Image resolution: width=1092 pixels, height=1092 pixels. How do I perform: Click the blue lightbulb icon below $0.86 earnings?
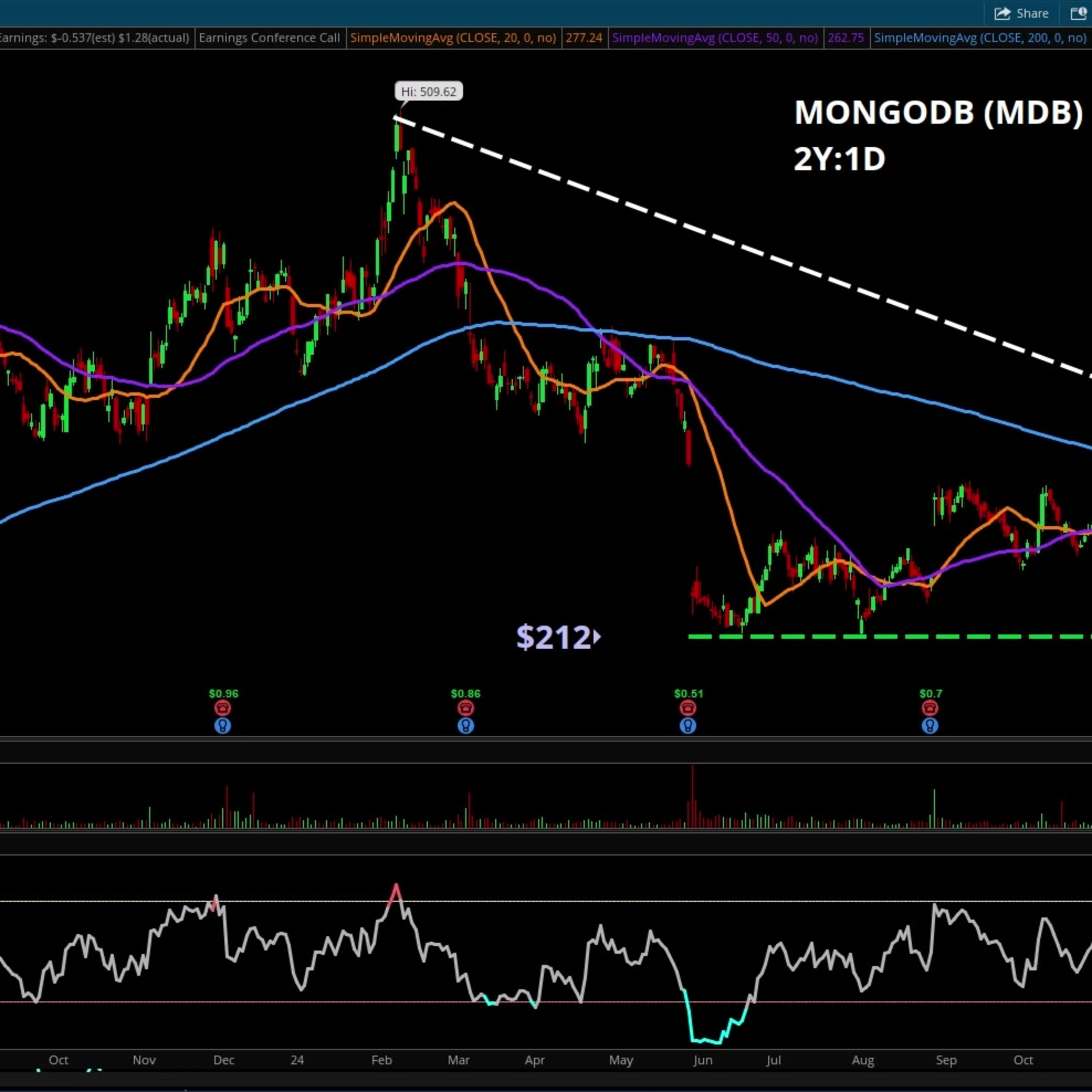pos(465,726)
